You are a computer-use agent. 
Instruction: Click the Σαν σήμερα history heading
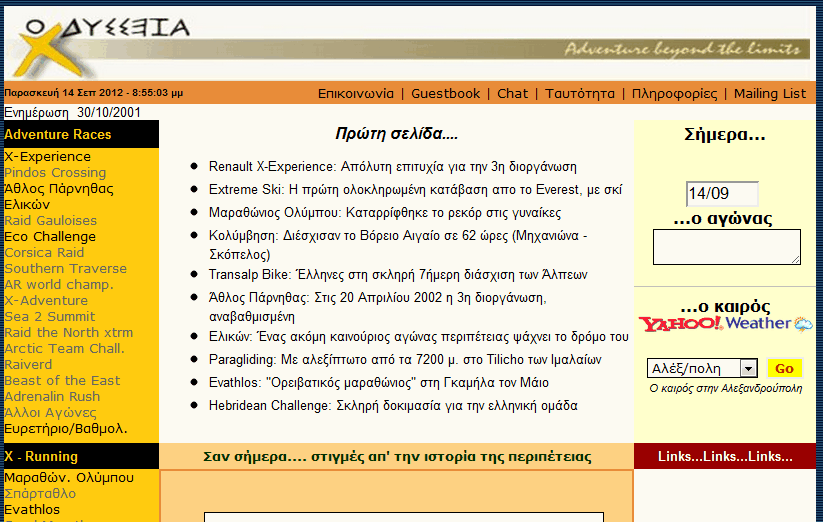397,456
